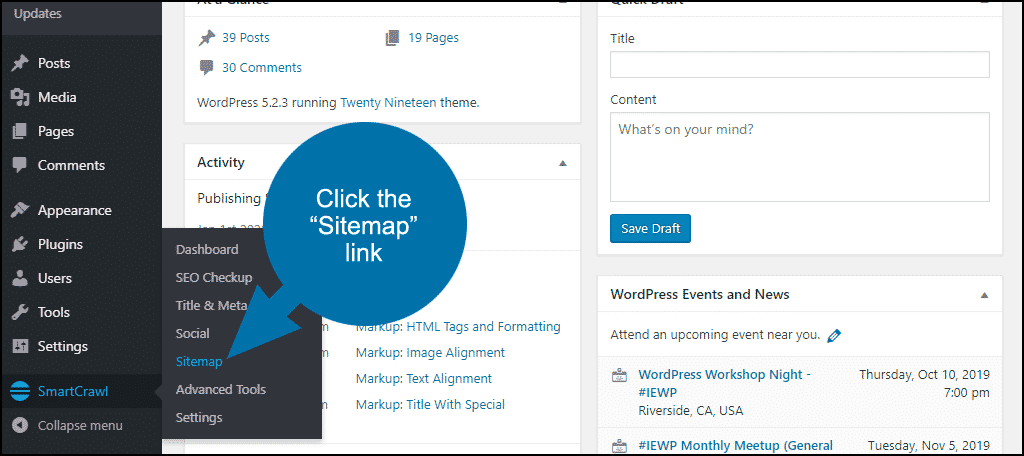This screenshot has width=1024, height=456.
Task: Open the Media menu
Action: (57, 97)
